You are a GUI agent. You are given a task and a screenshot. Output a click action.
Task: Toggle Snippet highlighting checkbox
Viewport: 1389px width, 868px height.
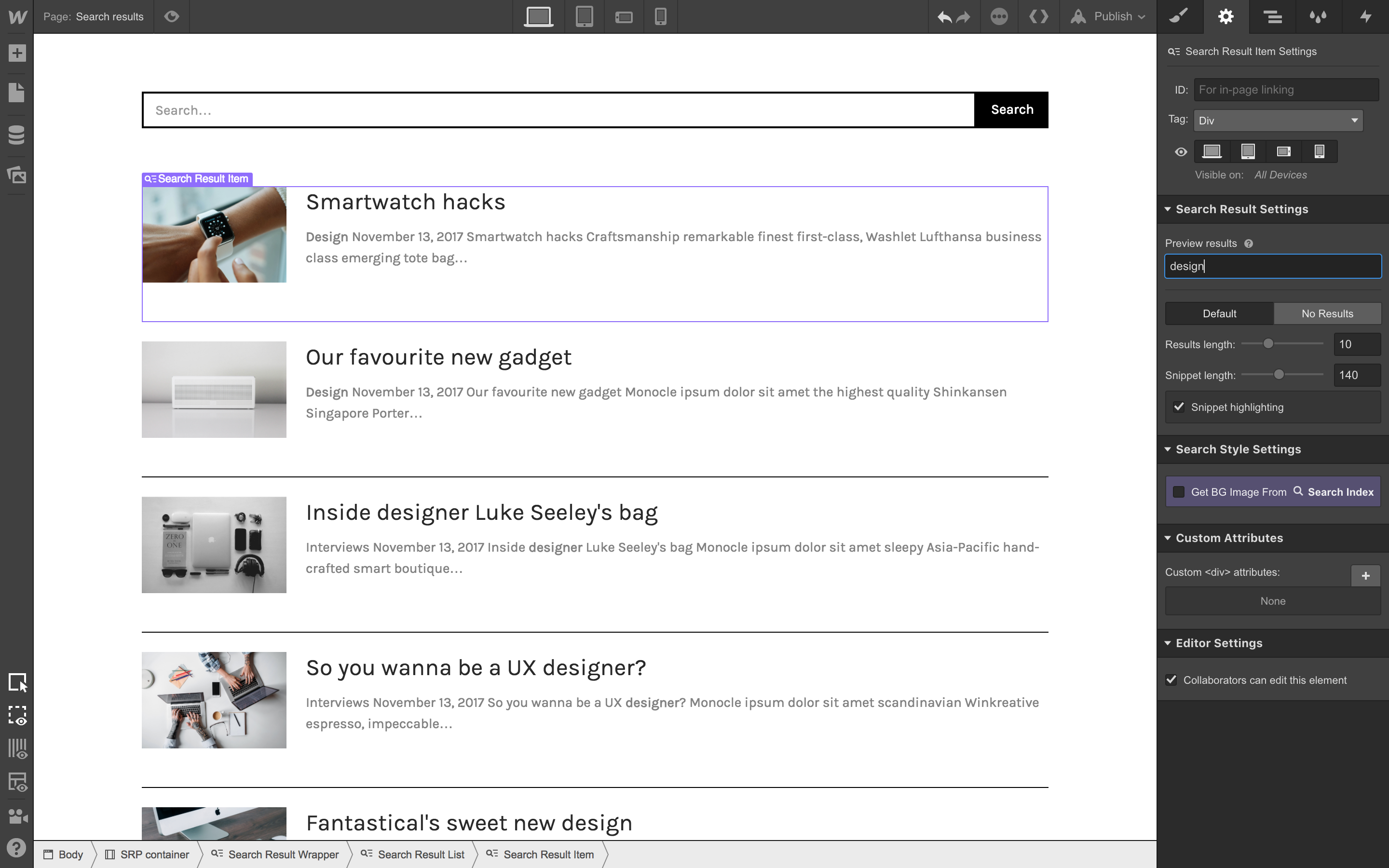[1179, 406]
